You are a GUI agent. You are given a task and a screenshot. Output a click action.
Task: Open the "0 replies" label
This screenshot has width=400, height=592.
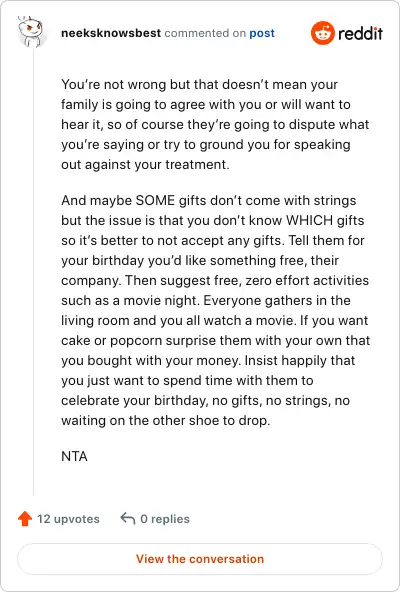[x=165, y=519]
